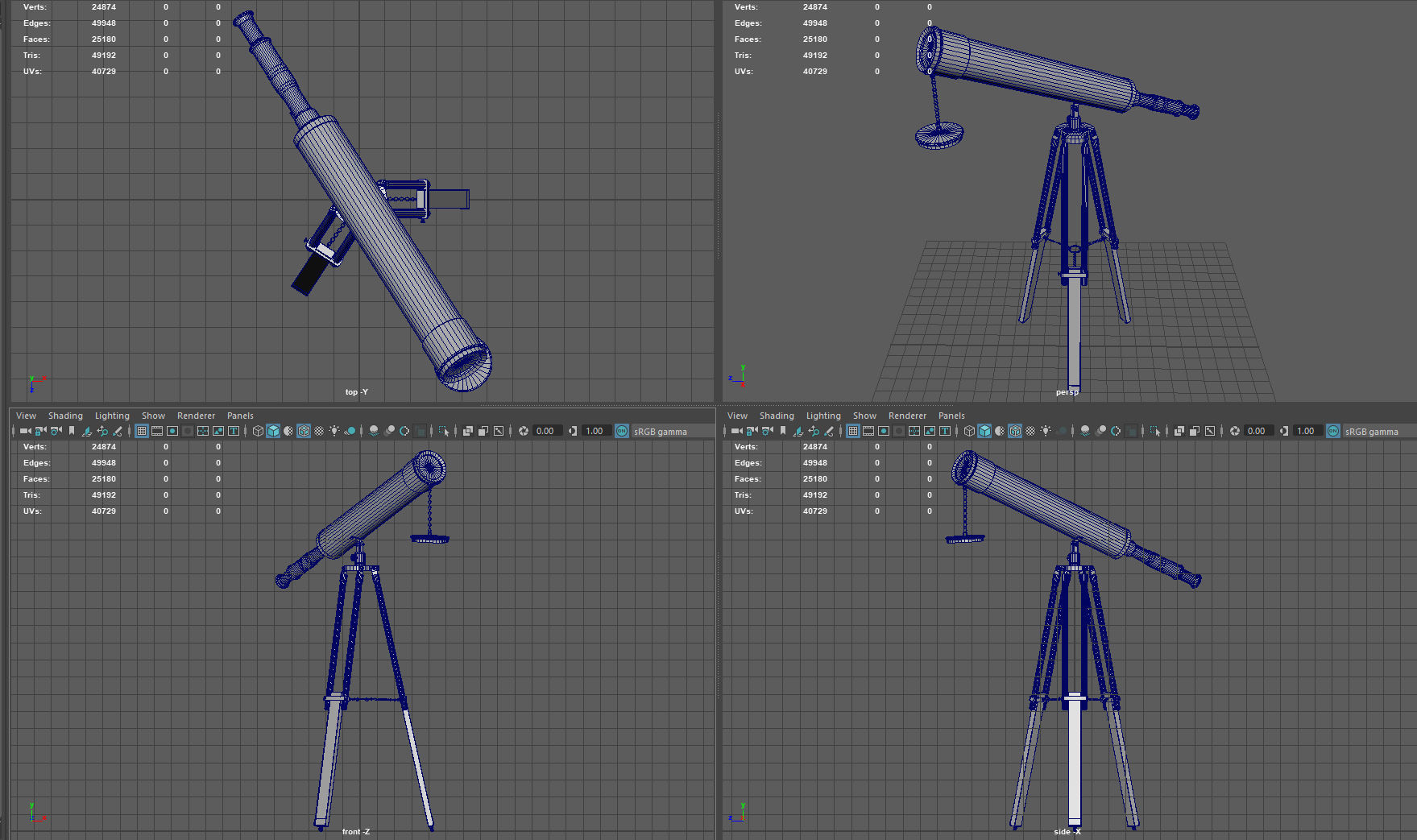Toggle Grid display in front panel toolbar
The image size is (1417, 840).
click(142, 431)
